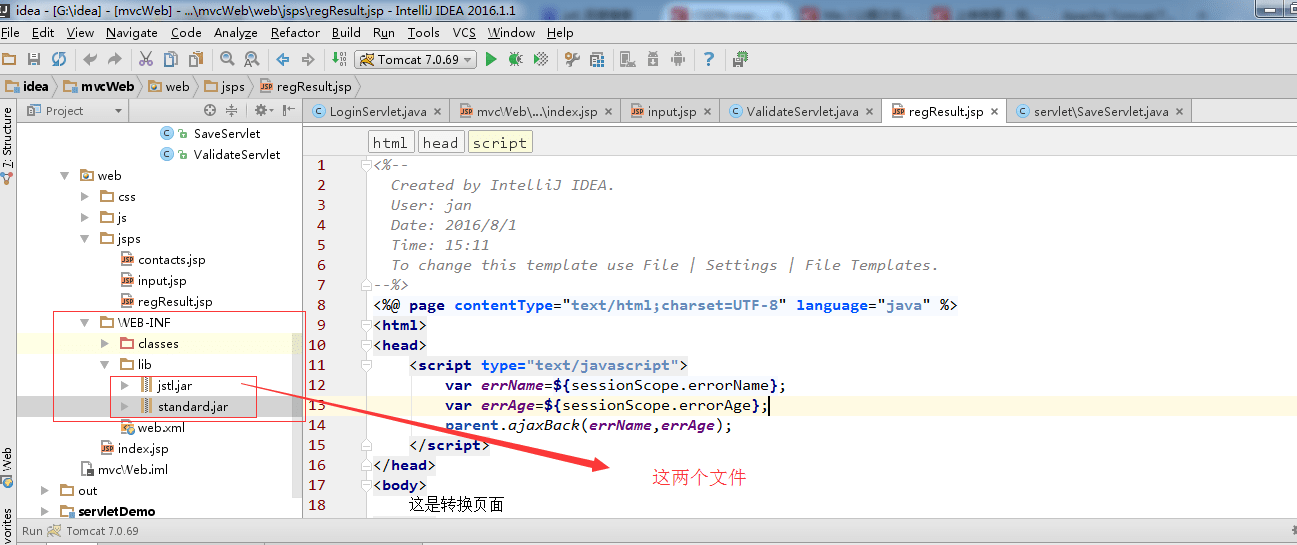Expand the standard.jar node
Screen dimensions: 1297x545
pos(124,406)
